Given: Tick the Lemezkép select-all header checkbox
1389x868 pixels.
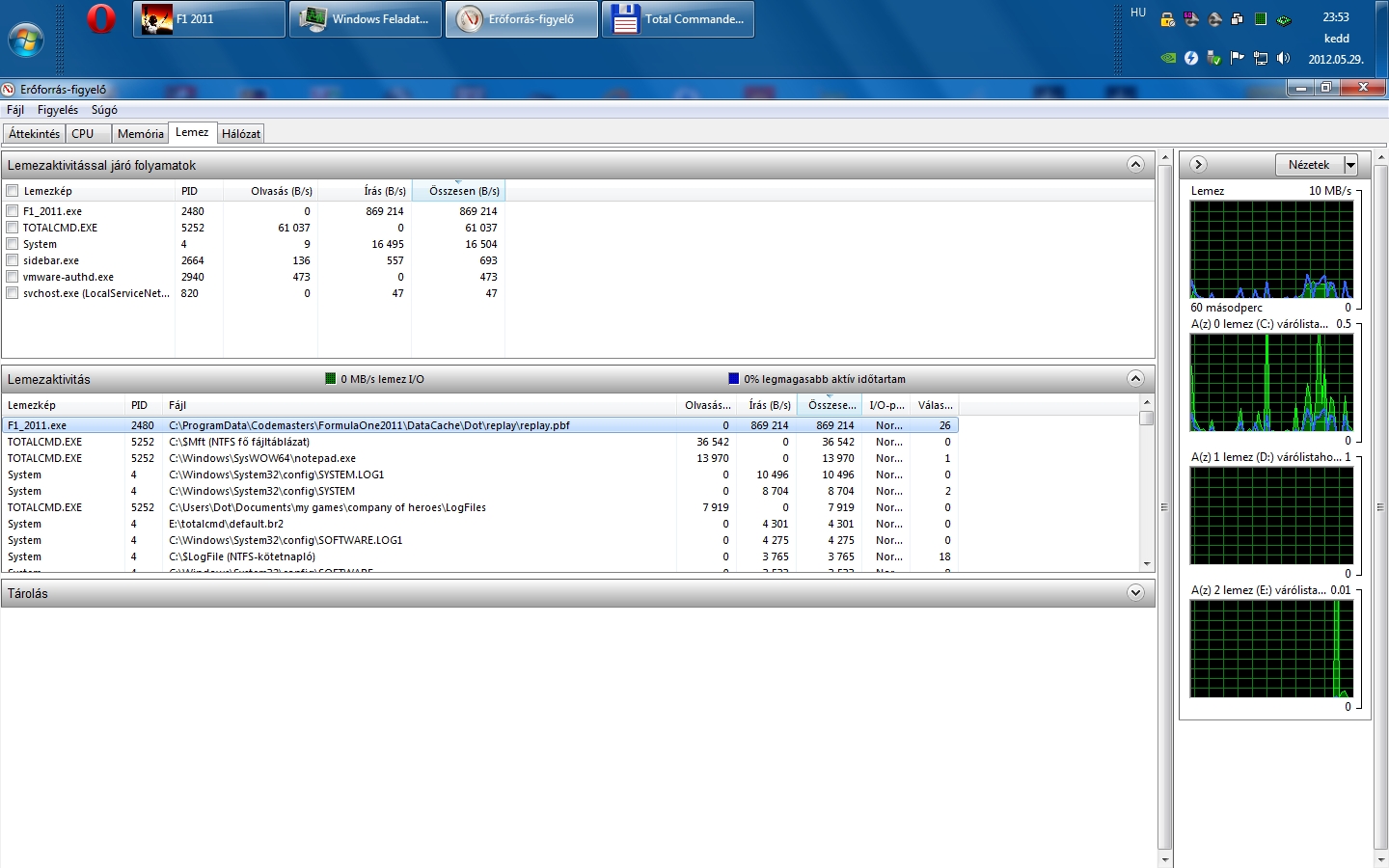Looking at the screenshot, I should (x=13, y=191).
